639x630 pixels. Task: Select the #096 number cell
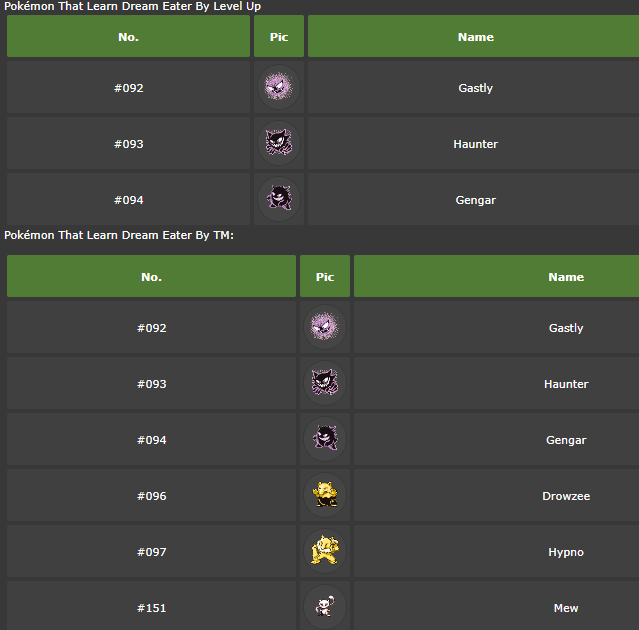pyautogui.click(x=151, y=495)
